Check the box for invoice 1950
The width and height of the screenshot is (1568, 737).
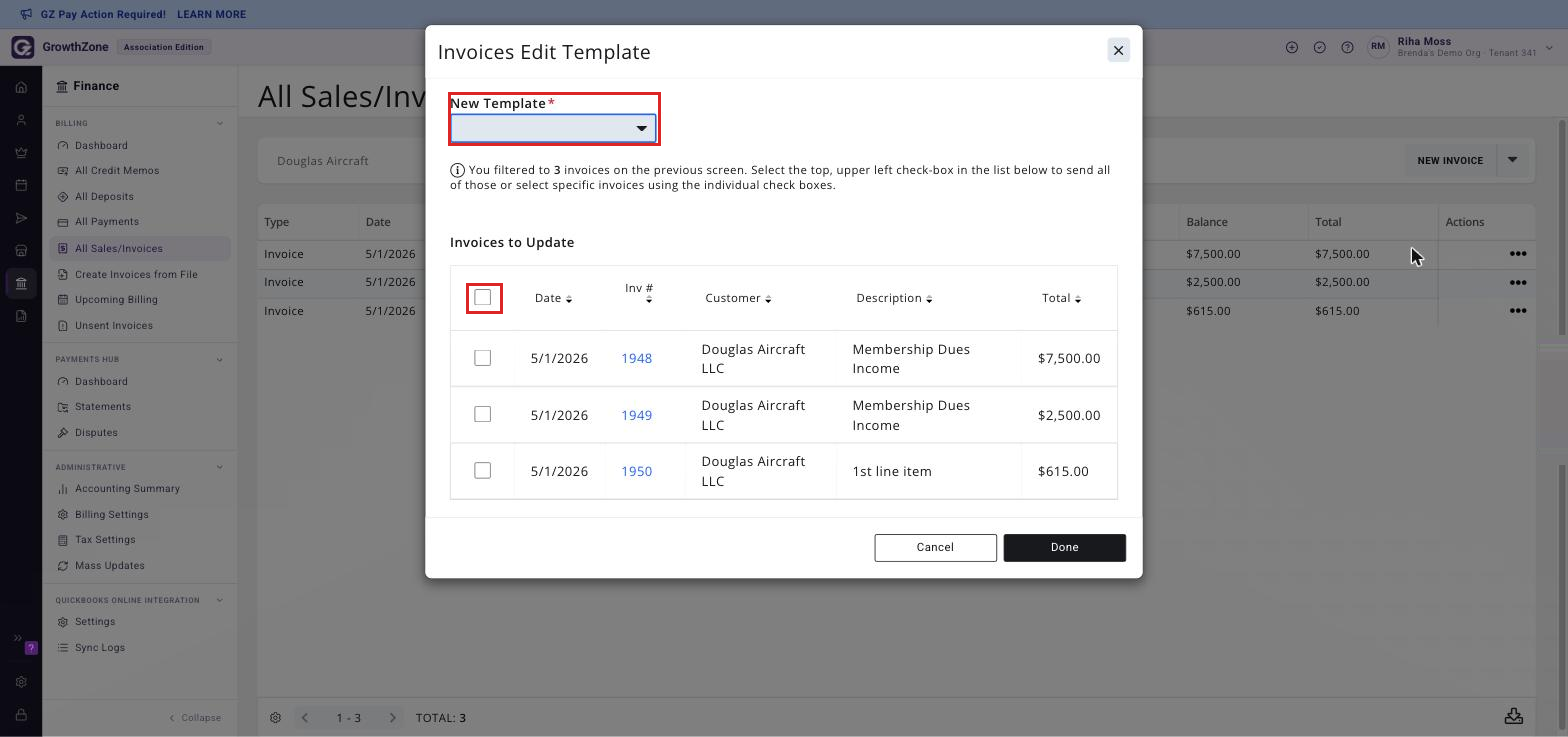click(x=483, y=470)
